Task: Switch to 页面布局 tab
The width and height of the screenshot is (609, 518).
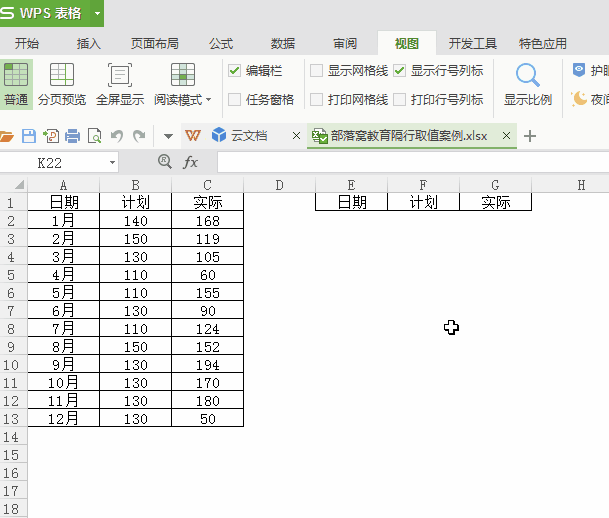Action: coord(155,43)
